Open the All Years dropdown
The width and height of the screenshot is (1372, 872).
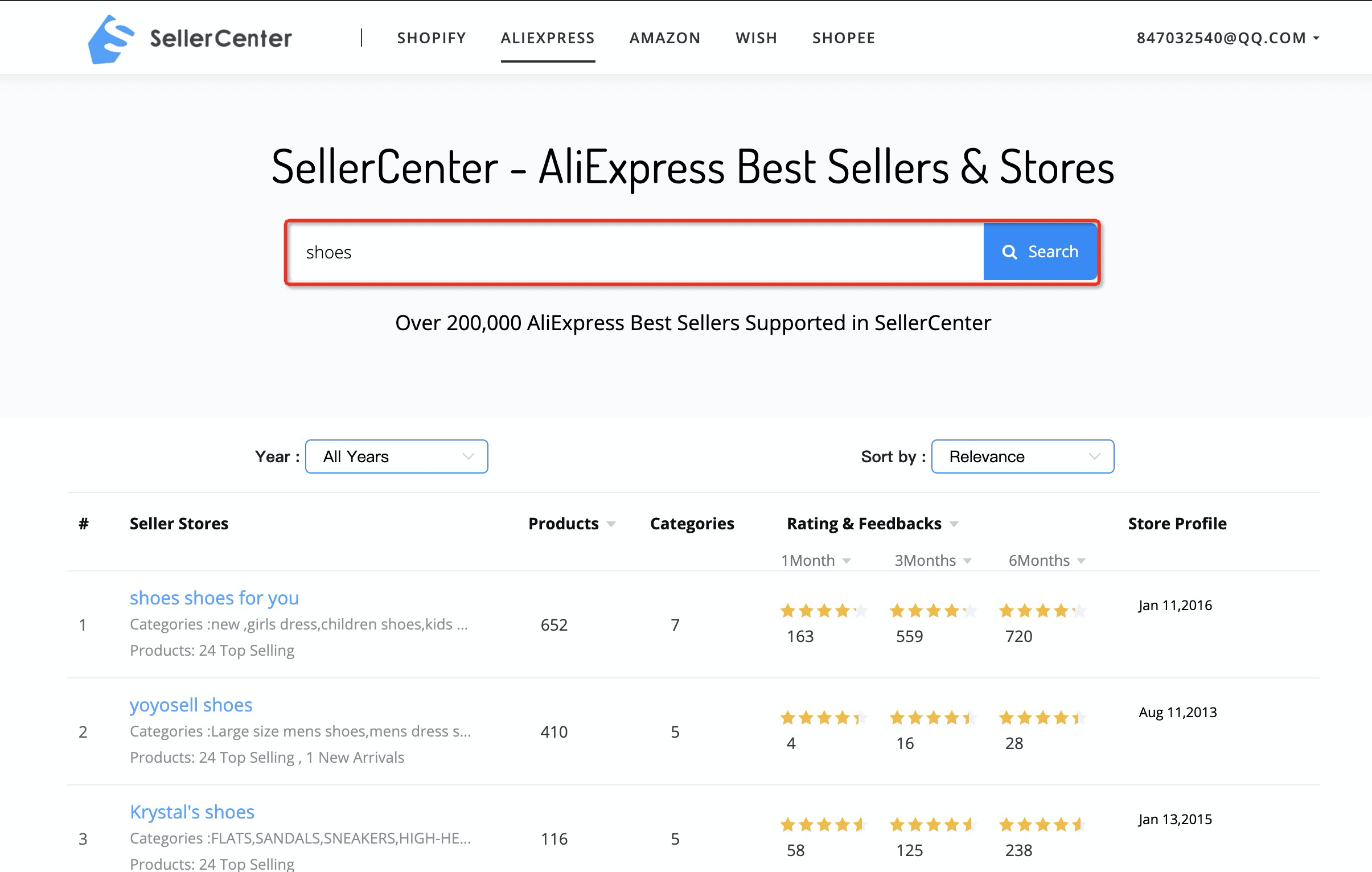point(397,456)
